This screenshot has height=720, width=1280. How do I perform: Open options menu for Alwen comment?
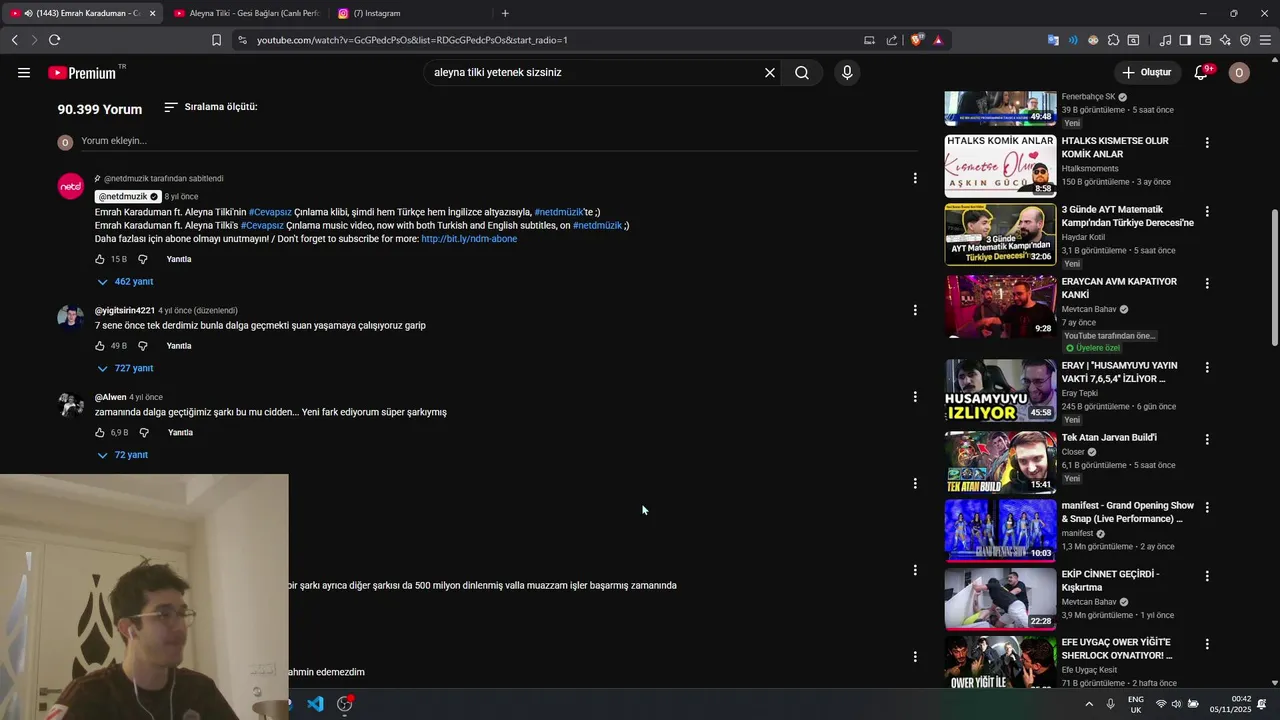pos(914,397)
